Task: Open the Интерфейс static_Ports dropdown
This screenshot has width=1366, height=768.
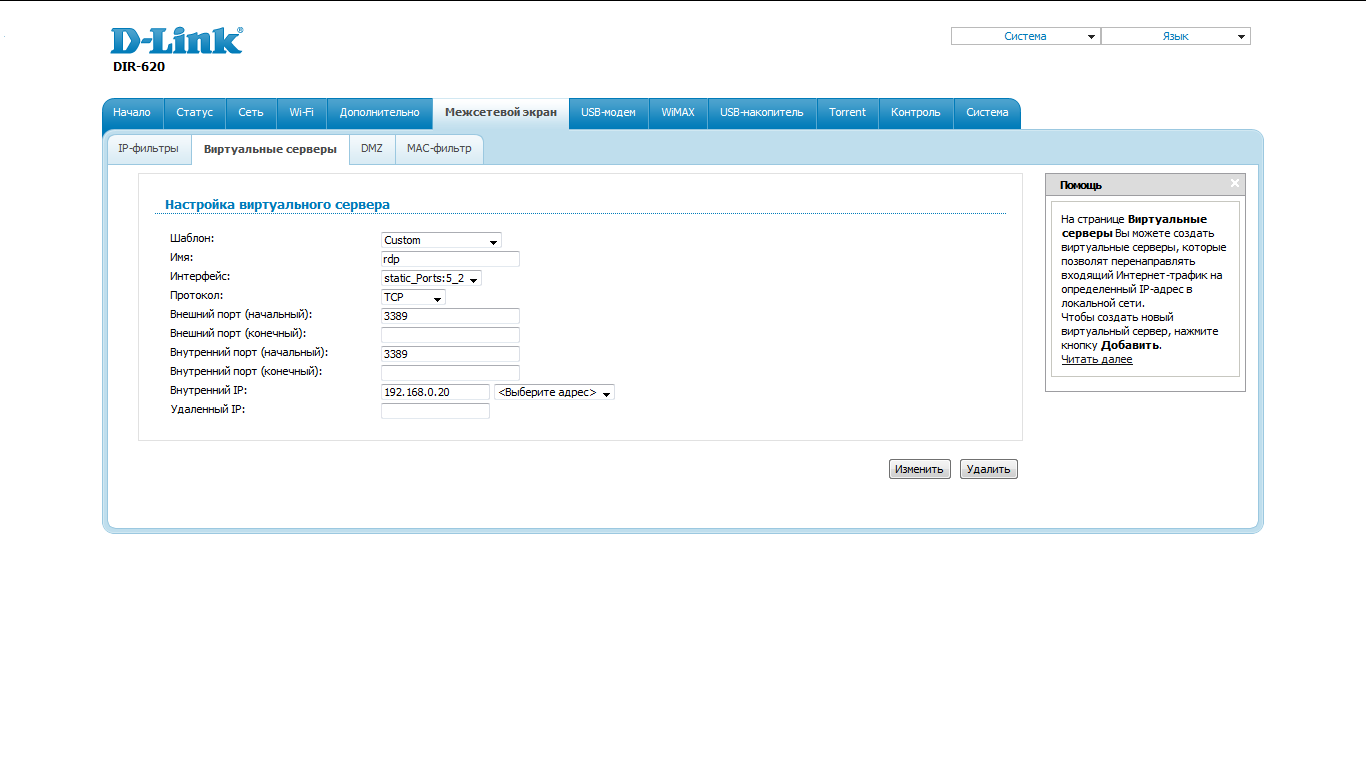Action: [431, 278]
